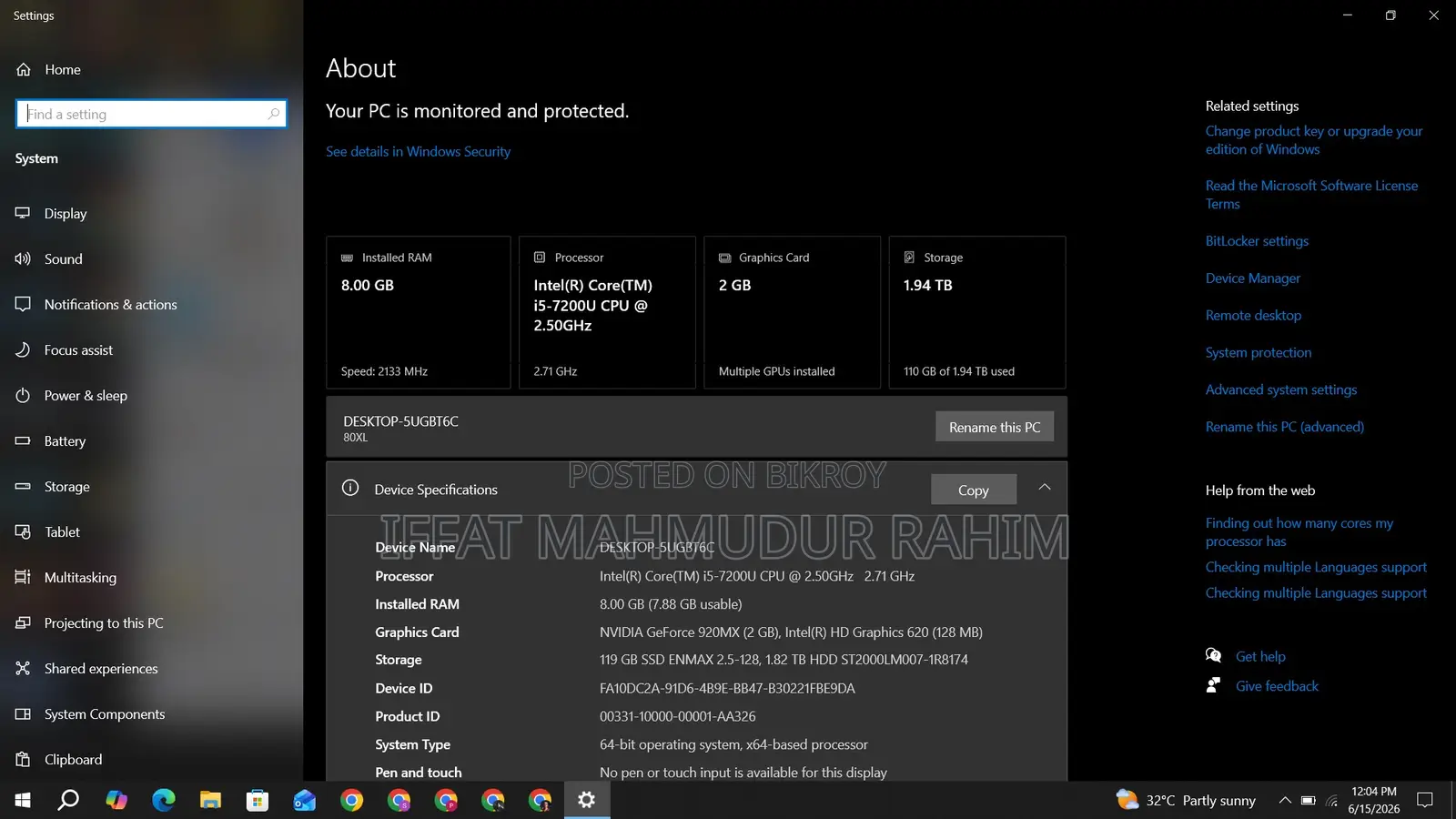The image size is (1456, 819).
Task: Click the DESKTOP-5UGBT6C name in the rename bar
Action: (x=400, y=421)
